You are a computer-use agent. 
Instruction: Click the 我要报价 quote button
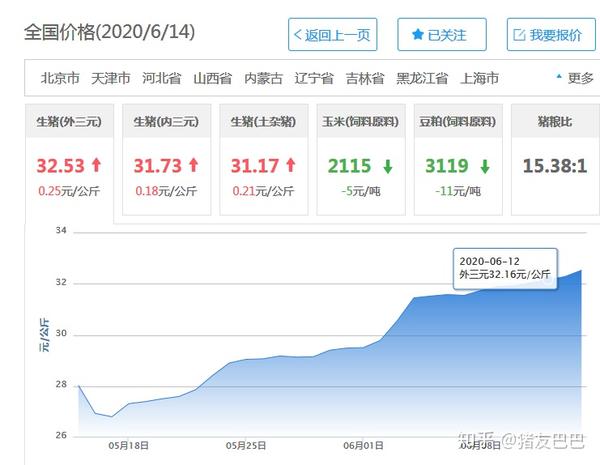551,34
